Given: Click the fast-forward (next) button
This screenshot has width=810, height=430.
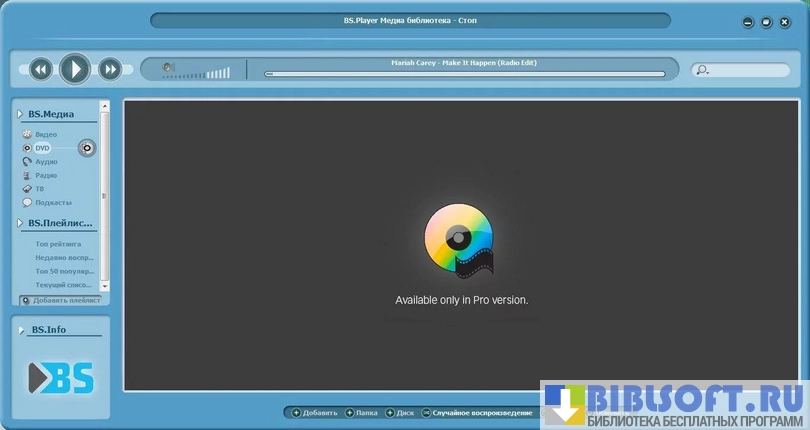Looking at the screenshot, I should (110, 69).
